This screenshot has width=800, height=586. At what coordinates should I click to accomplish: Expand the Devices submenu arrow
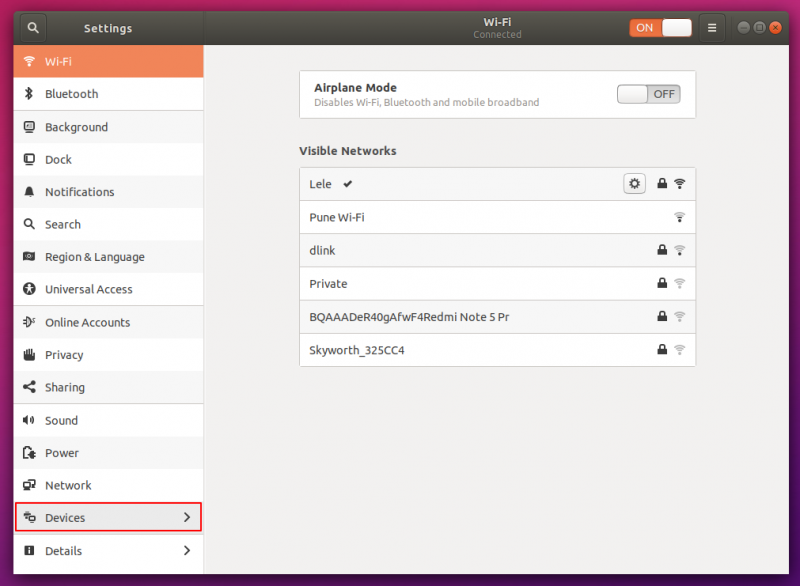[x=187, y=517]
